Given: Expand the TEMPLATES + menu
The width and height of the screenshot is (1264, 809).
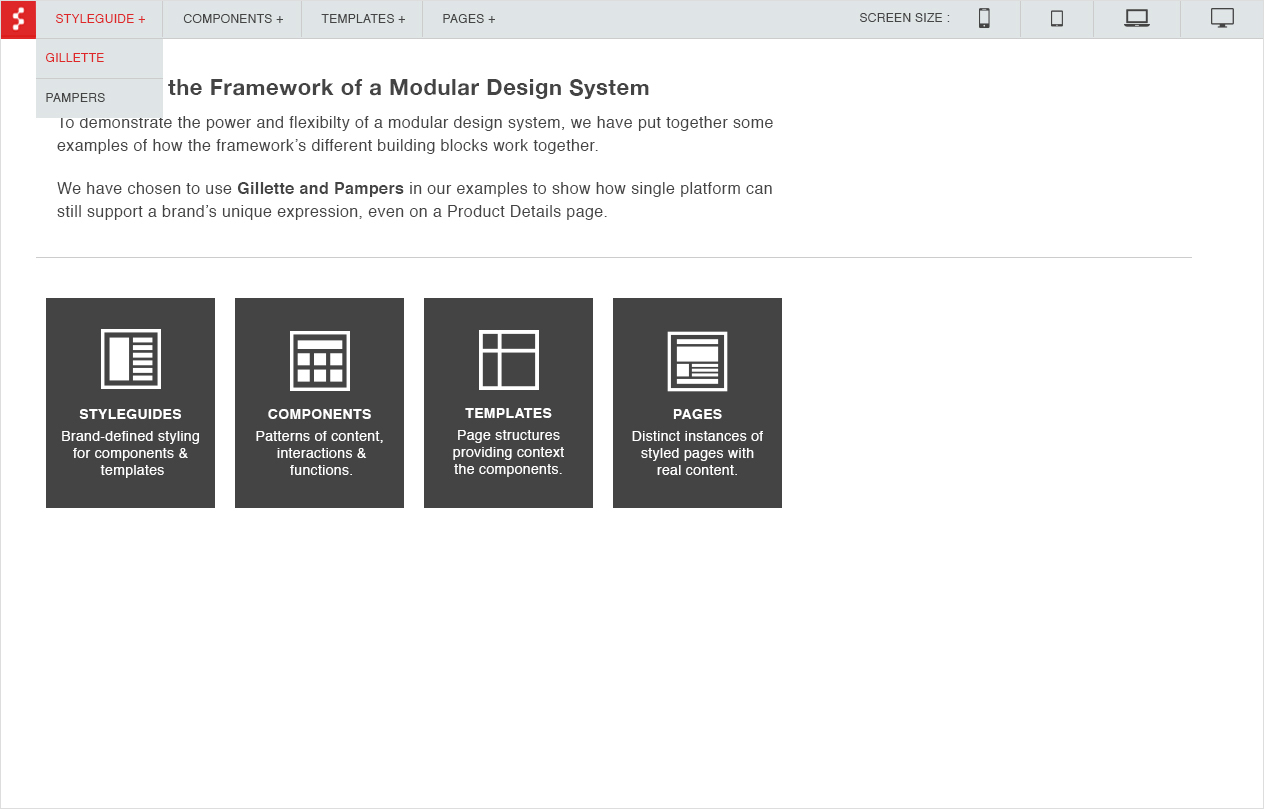Looking at the screenshot, I should tap(363, 19).
